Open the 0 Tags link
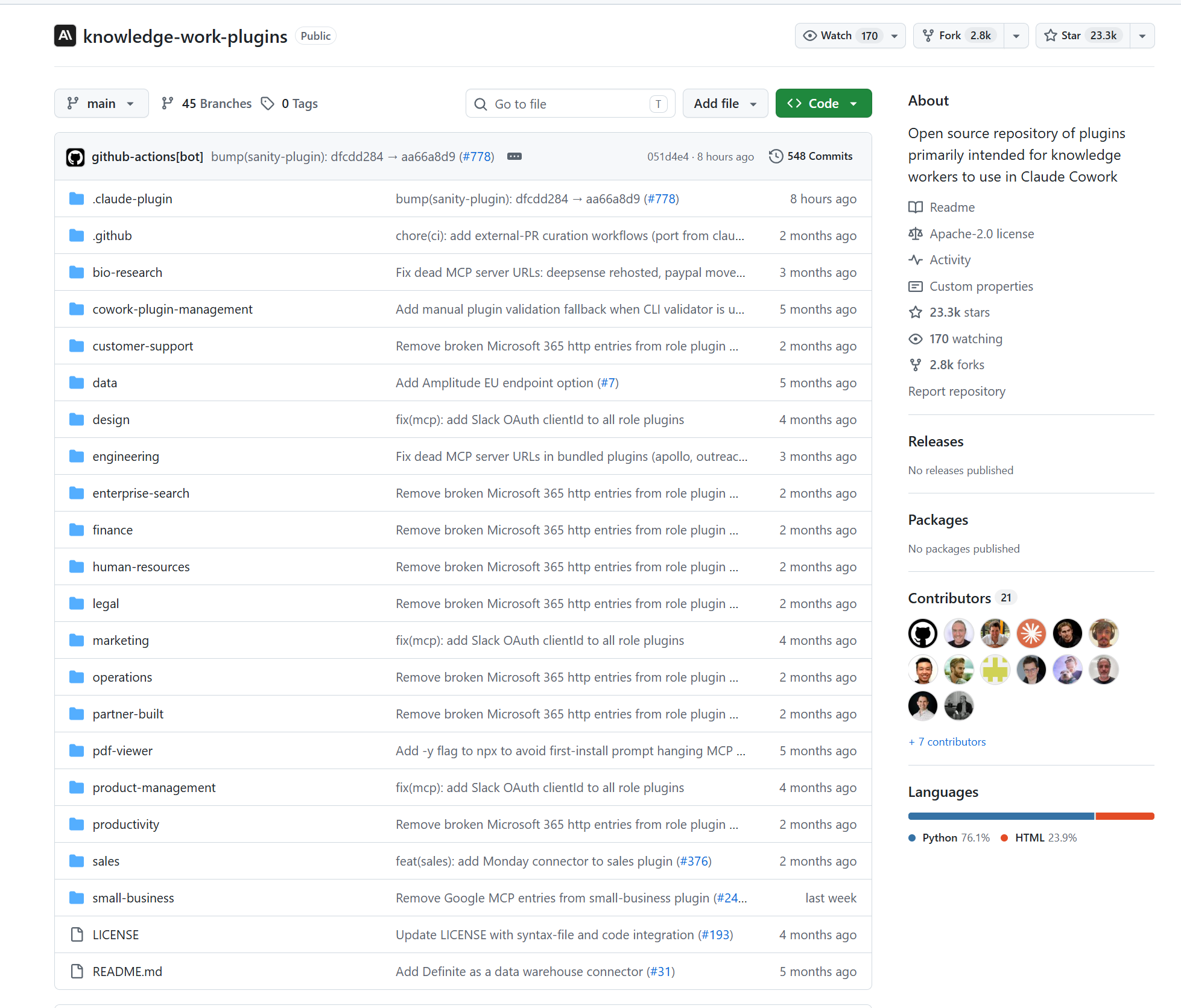 click(290, 104)
